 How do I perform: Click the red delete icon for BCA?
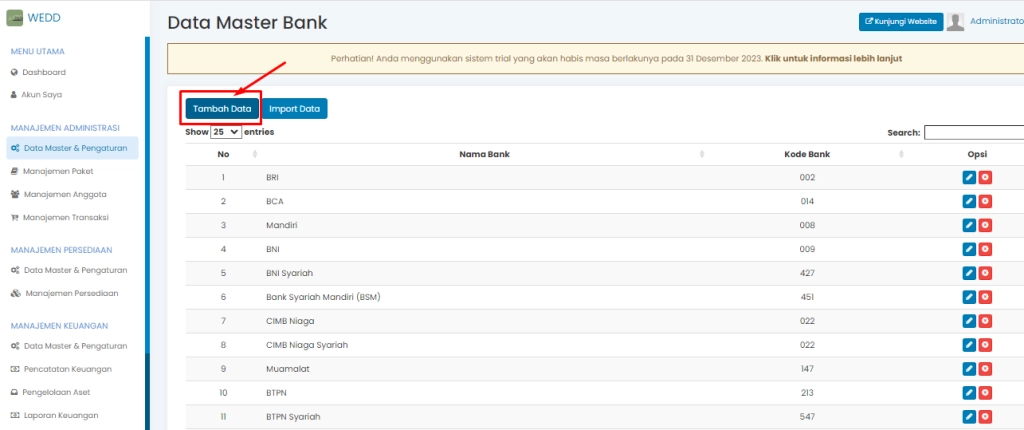[985, 201]
